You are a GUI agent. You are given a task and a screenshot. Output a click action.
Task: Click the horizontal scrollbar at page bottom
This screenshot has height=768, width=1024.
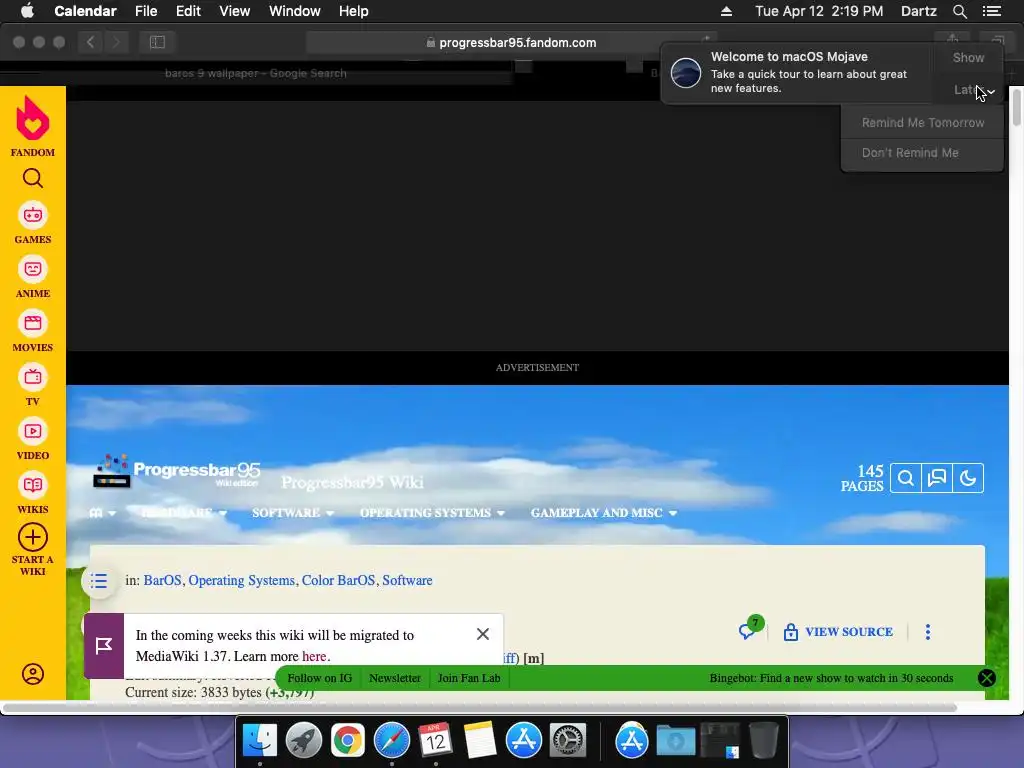point(480,708)
